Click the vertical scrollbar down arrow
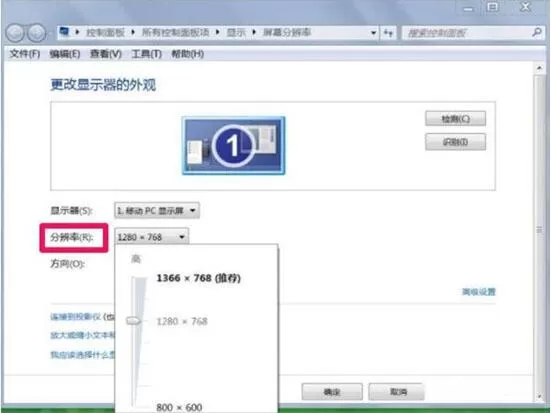Image resolution: width=551 pixels, height=413 pixels. tap(539, 397)
